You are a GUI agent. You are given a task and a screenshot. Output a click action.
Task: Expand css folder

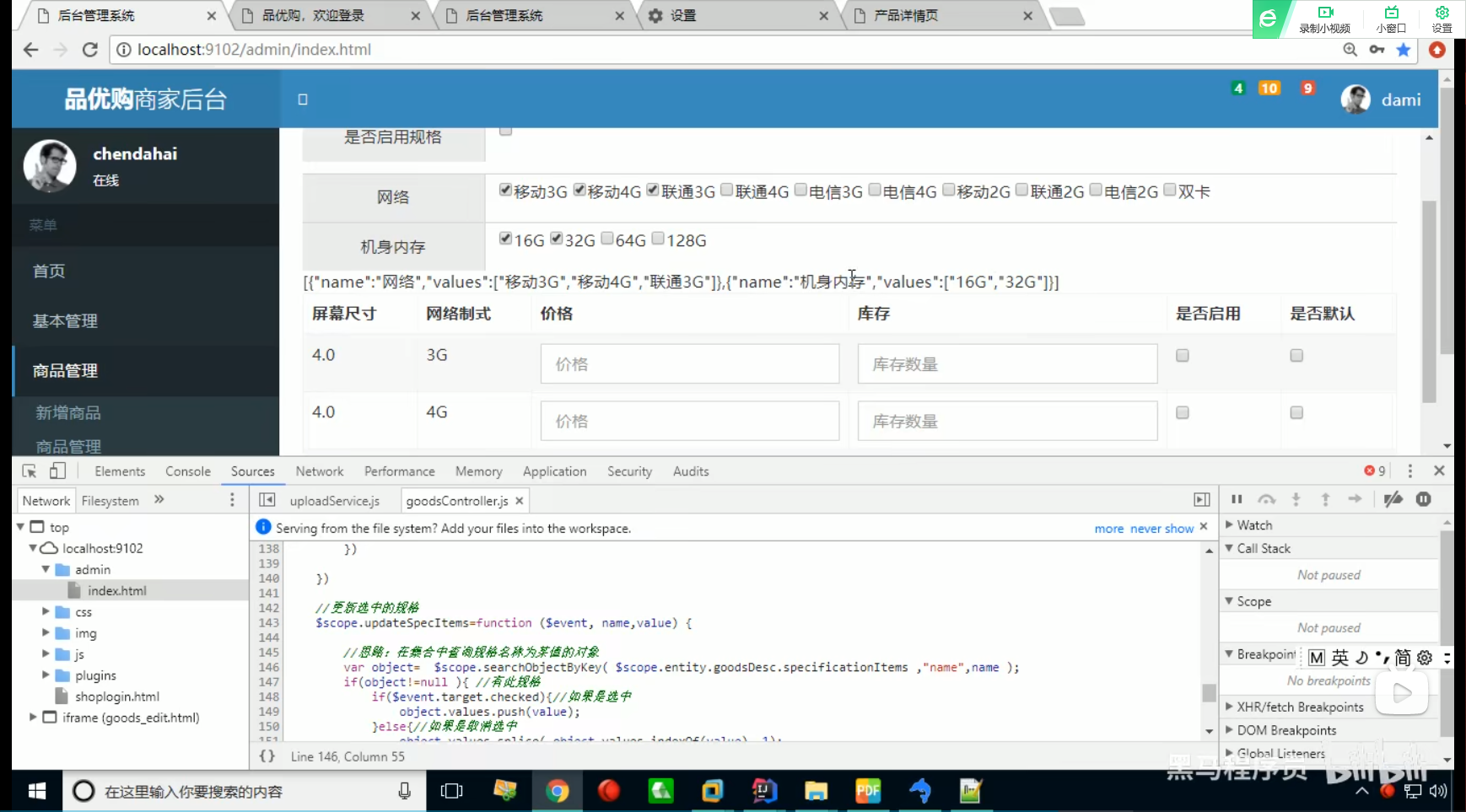[46, 611]
